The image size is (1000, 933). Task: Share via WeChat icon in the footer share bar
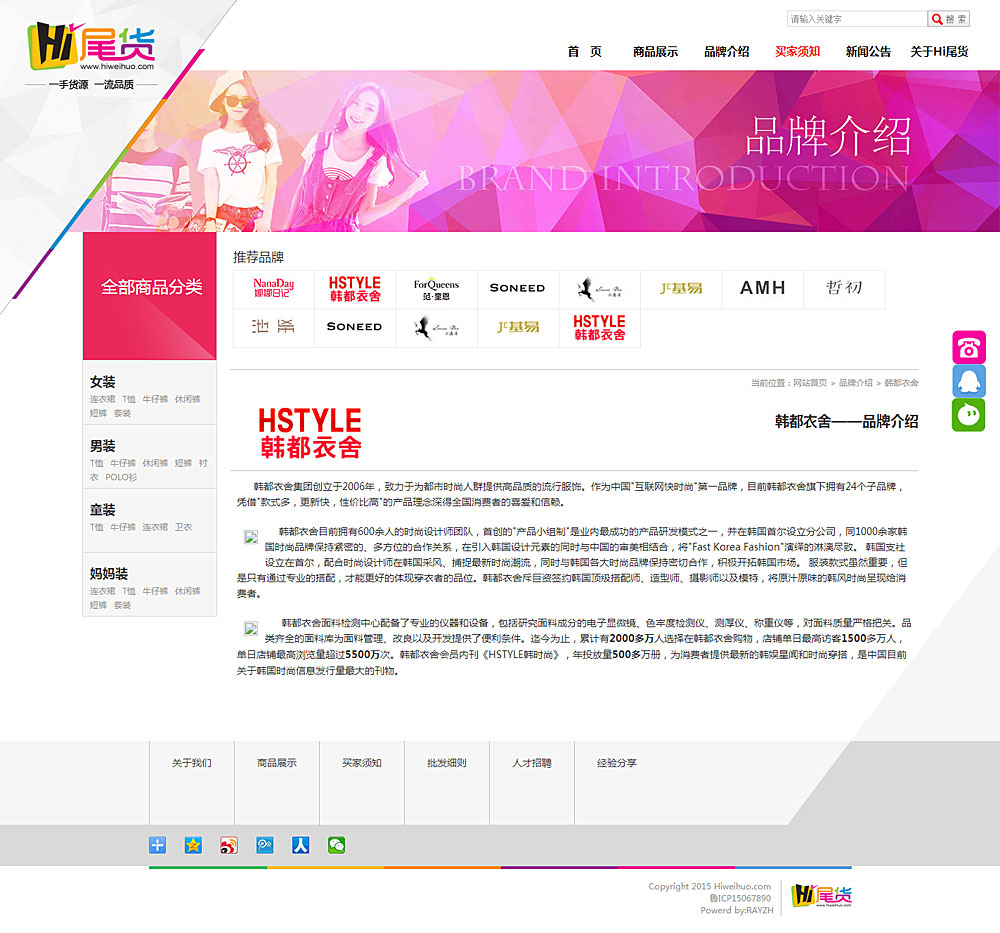[336, 845]
